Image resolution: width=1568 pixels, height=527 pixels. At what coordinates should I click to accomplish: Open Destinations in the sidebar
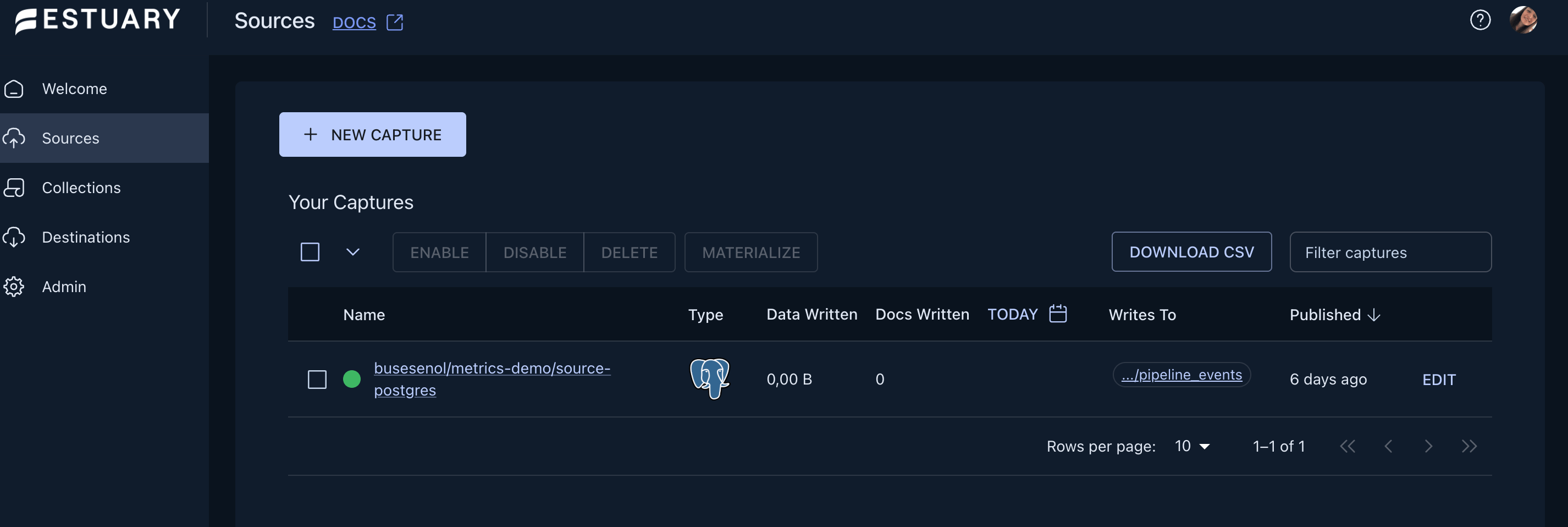[x=85, y=237]
